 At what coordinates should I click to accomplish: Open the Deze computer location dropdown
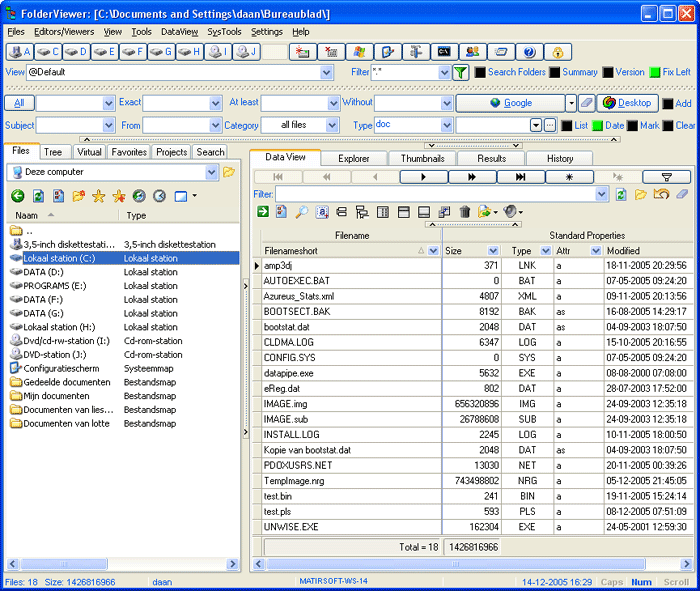click(x=211, y=172)
